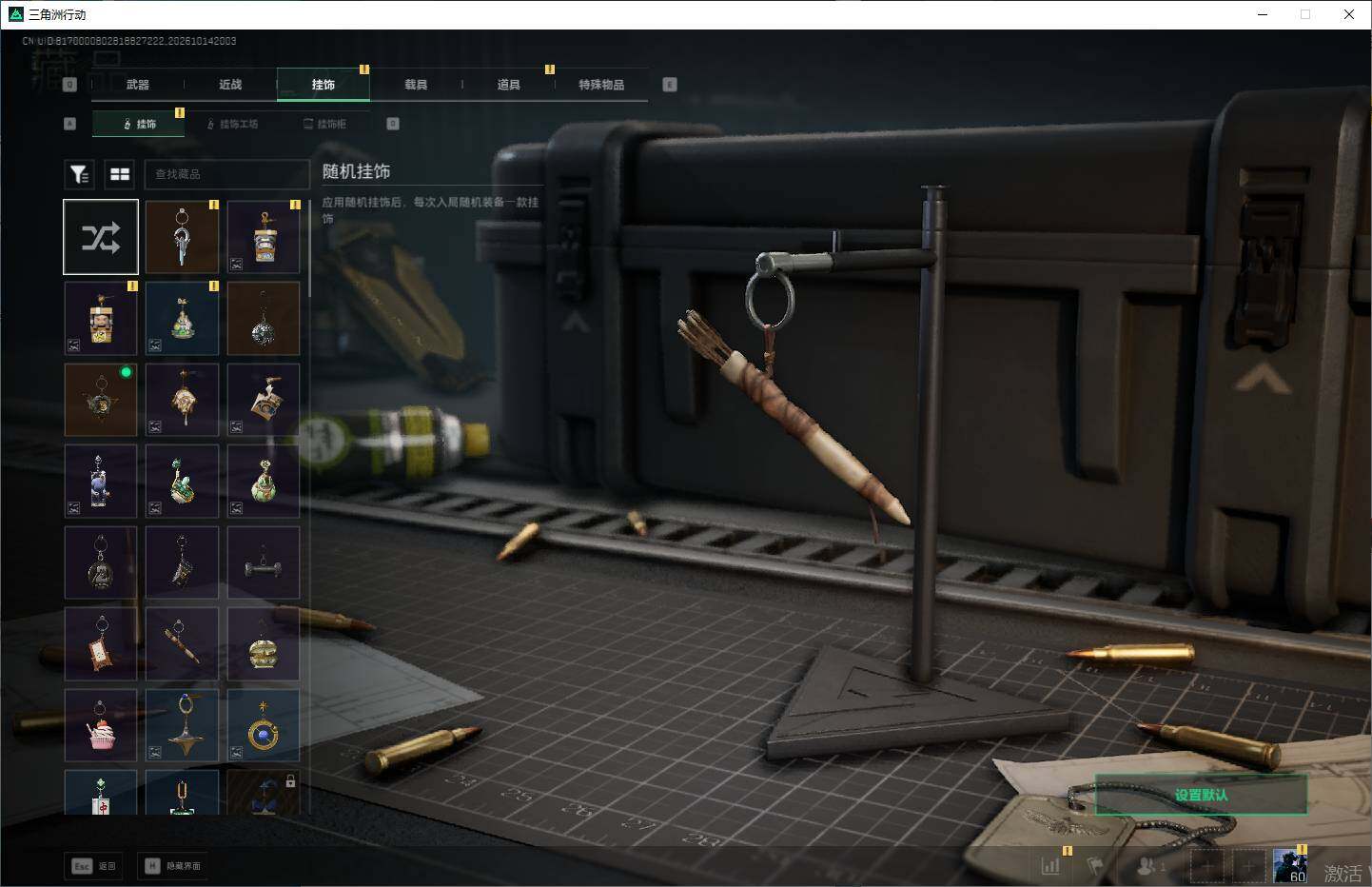The width and height of the screenshot is (1372, 887).
Task: Select the spinning top charm
Action: [x=182, y=726]
